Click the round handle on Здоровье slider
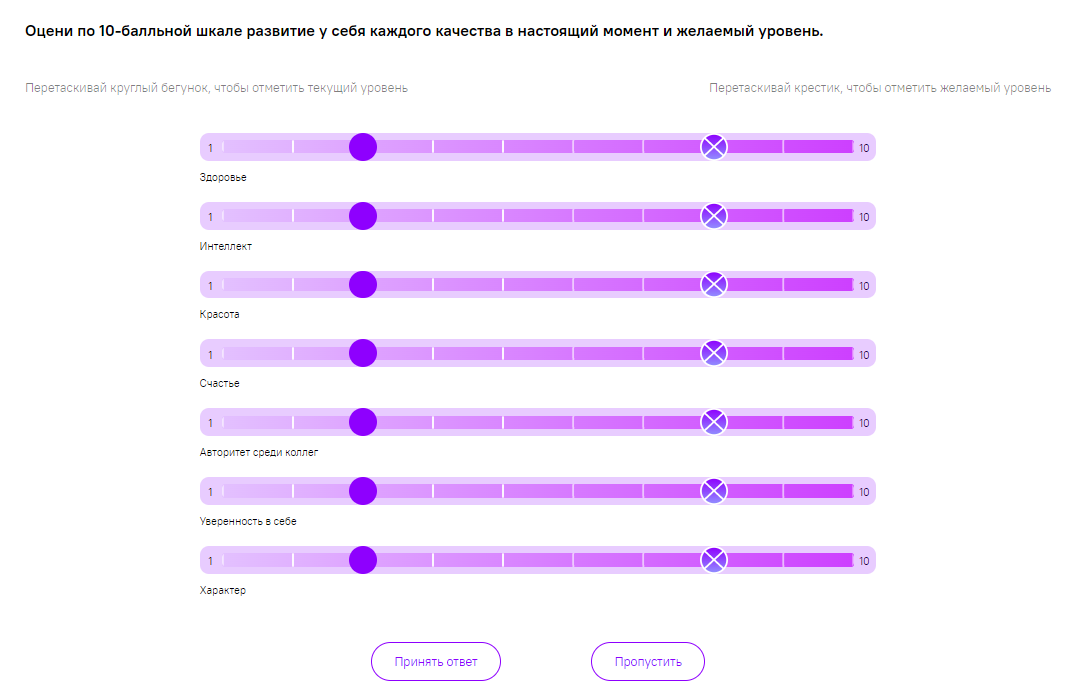The height and width of the screenshot is (700, 1080). (363, 147)
